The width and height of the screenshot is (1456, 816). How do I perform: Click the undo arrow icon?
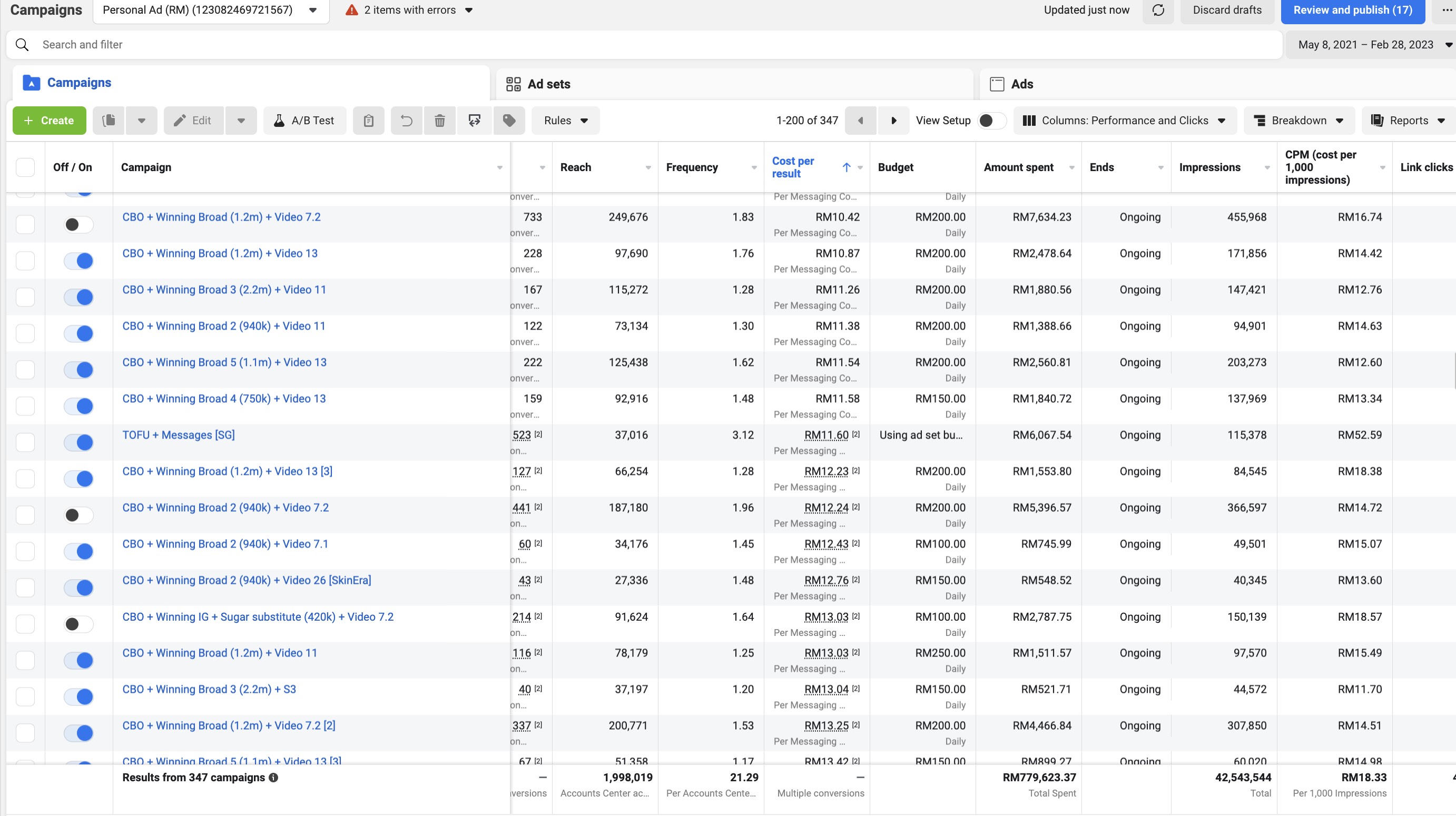coord(406,120)
